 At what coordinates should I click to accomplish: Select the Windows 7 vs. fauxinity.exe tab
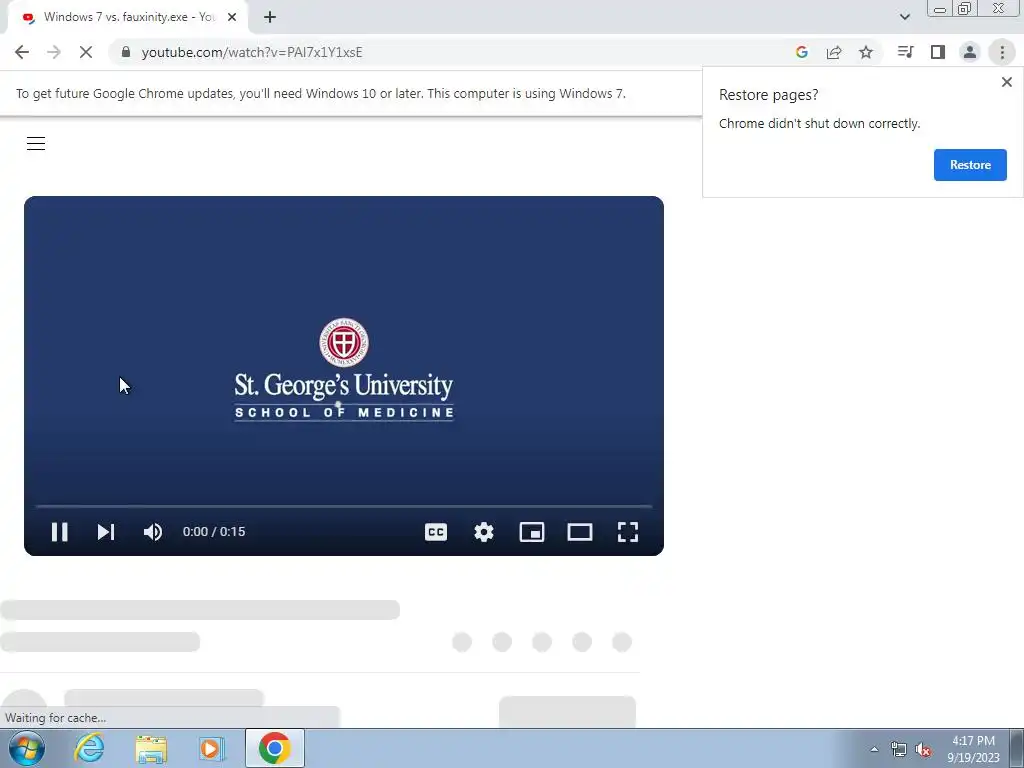127,18
